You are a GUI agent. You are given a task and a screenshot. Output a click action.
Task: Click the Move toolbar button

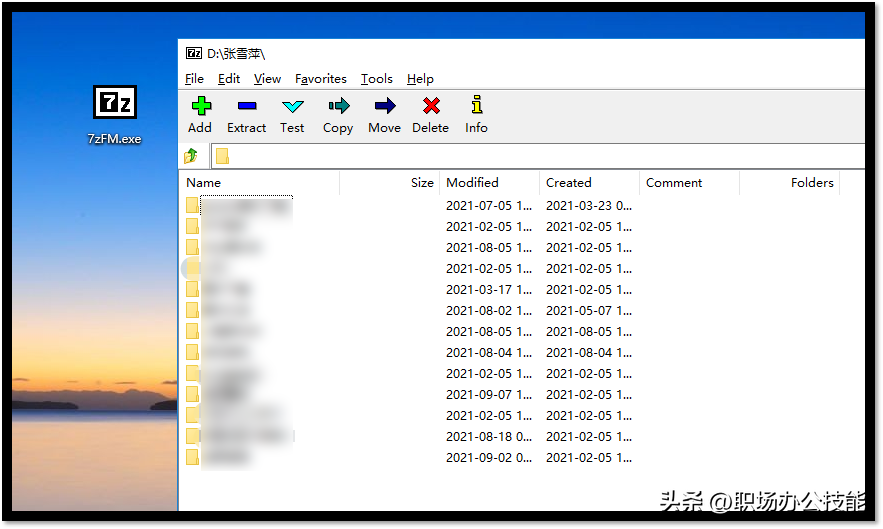[385, 115]
